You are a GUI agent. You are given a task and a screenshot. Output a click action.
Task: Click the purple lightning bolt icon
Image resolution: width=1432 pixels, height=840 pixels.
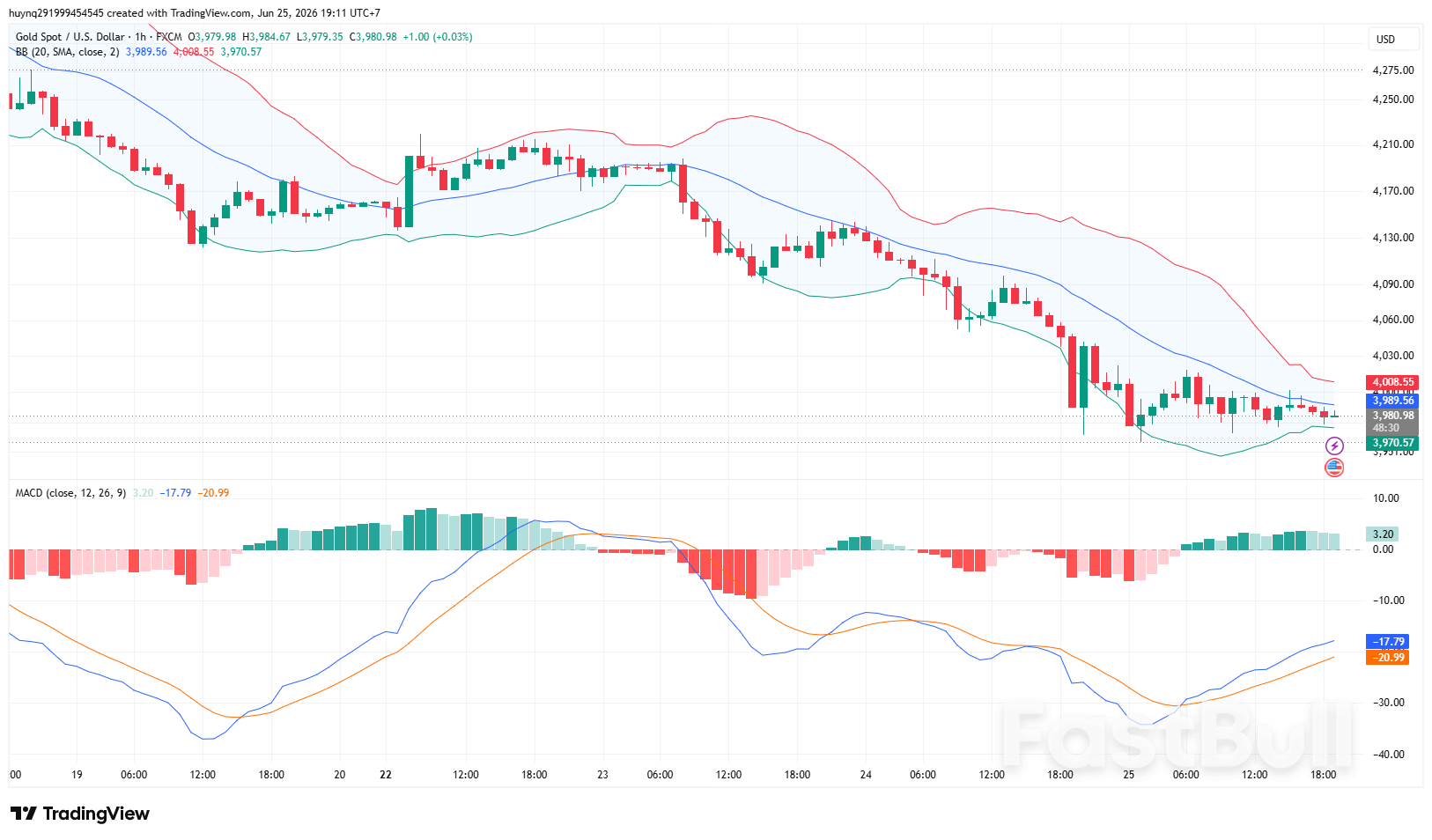tap(1334, 446)
